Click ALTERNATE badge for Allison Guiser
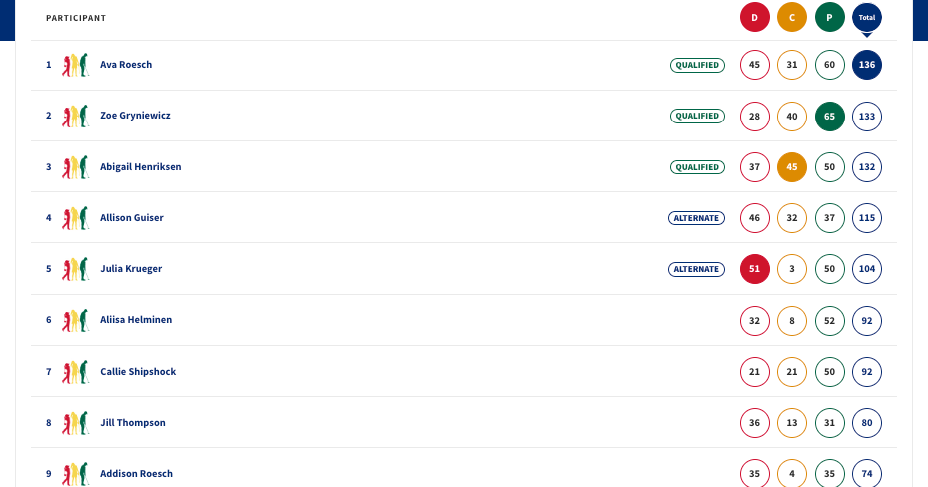Screen dimensions: 928x487 [696, 218]
